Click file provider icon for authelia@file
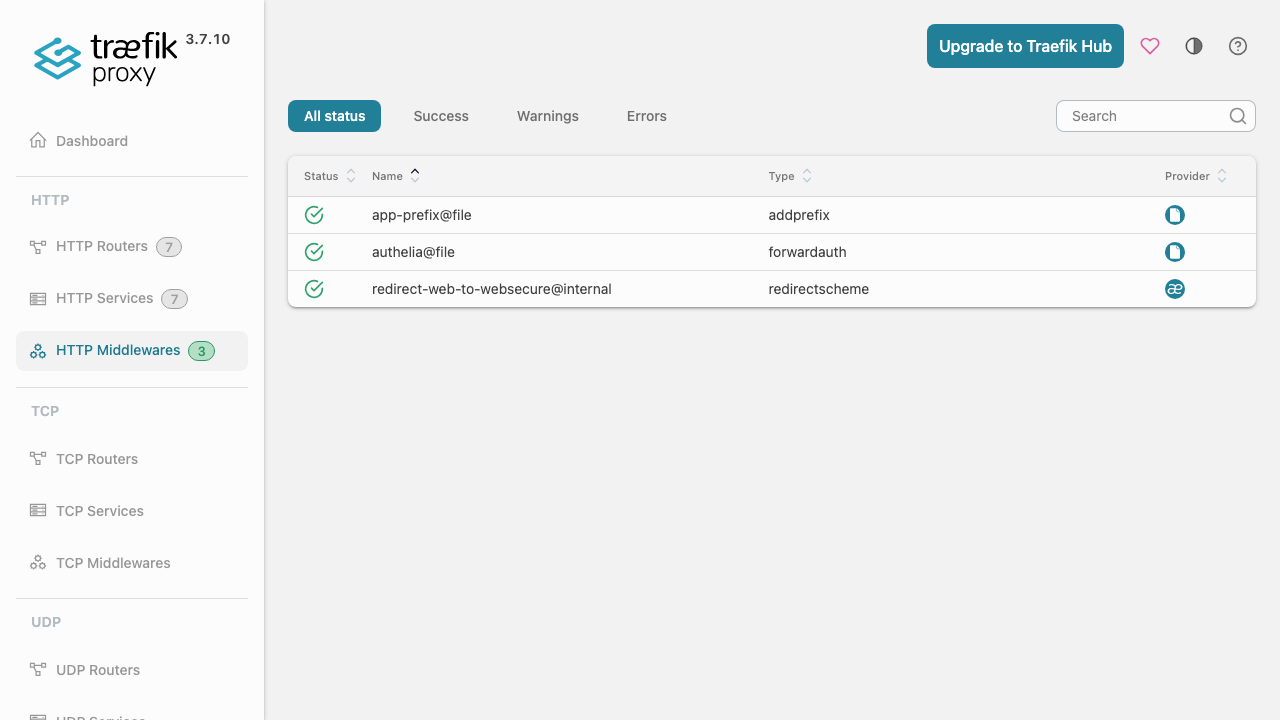 (1175, 252)
